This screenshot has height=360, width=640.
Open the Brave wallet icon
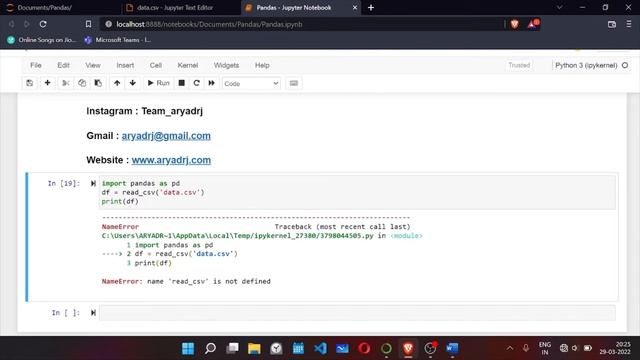(x=611, y=24)
